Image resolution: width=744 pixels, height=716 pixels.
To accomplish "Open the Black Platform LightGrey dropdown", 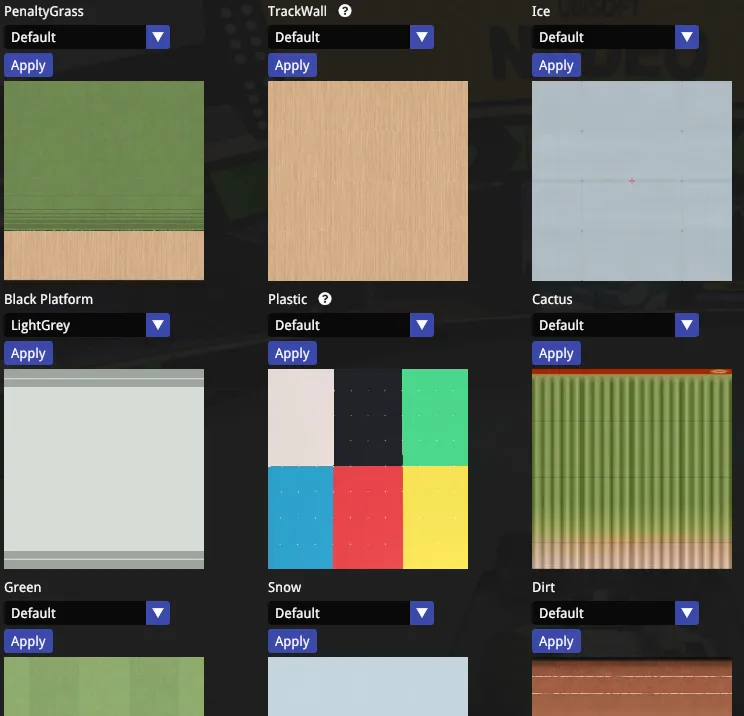I will coord(87,325).
